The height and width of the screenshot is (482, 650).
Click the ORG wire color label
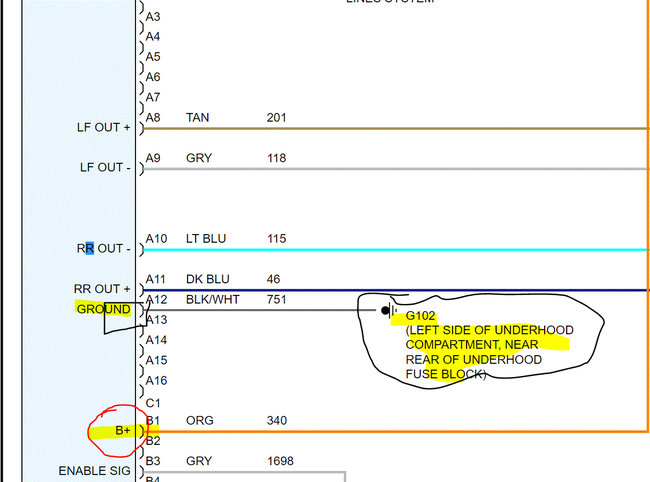click(199, 420)
